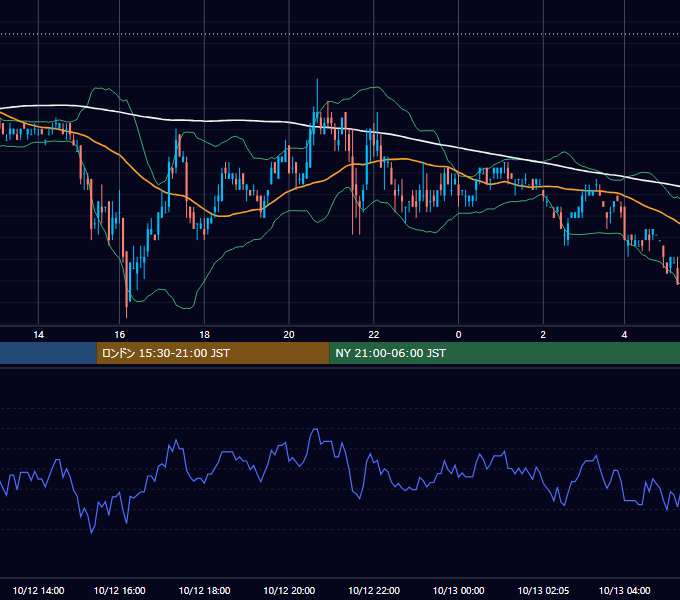Click the 4 hour axis label
Image resolution: width=680 pixels, height=600 pixels.
(624, 335)
